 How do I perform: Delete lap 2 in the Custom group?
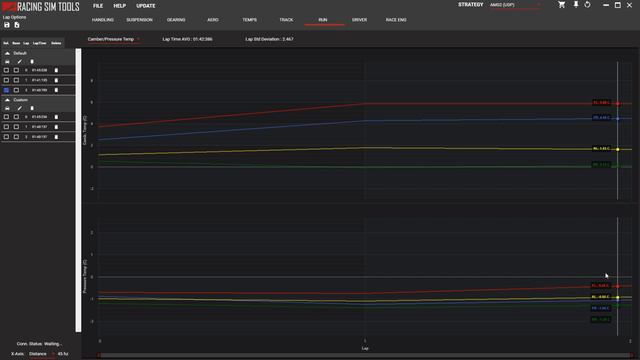coord(56,137)
